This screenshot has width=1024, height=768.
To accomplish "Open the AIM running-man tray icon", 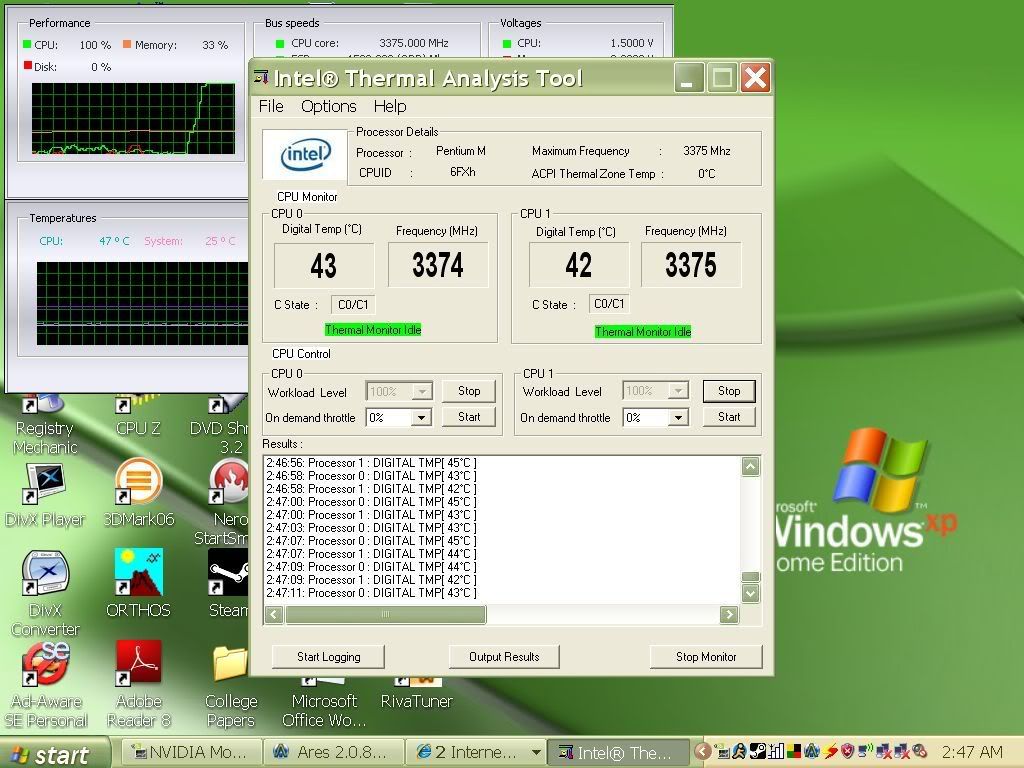I will [x=740, y=752].
